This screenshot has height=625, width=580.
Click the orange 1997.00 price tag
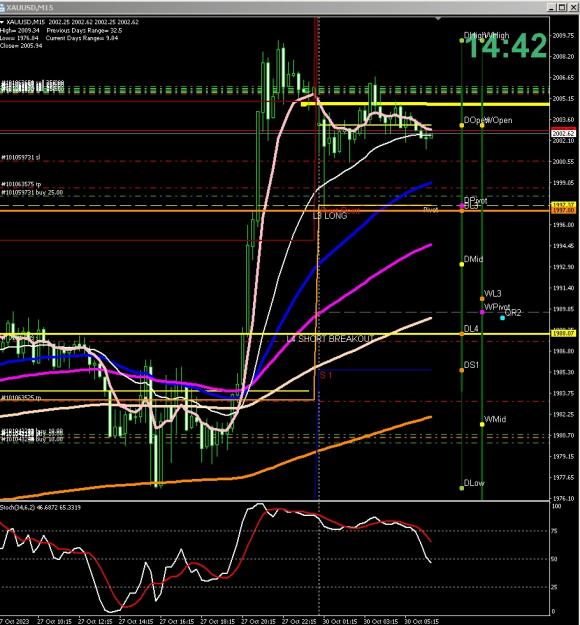pyautogui.click(x=563, y=210)
